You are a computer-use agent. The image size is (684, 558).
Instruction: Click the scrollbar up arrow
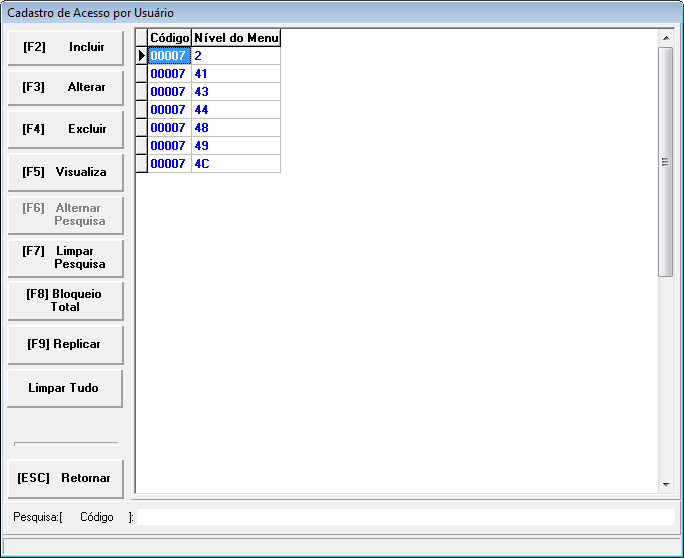coord(666,38)
